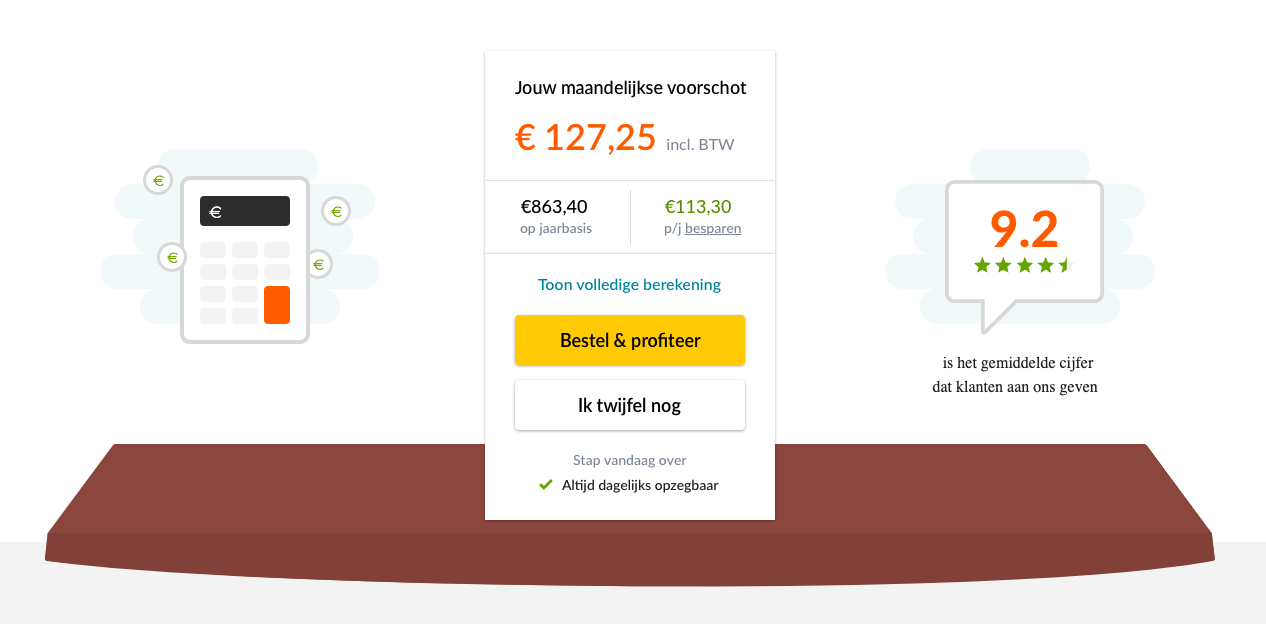Click the gemiddelde cijfer caption under rating

pos(1015,375)
